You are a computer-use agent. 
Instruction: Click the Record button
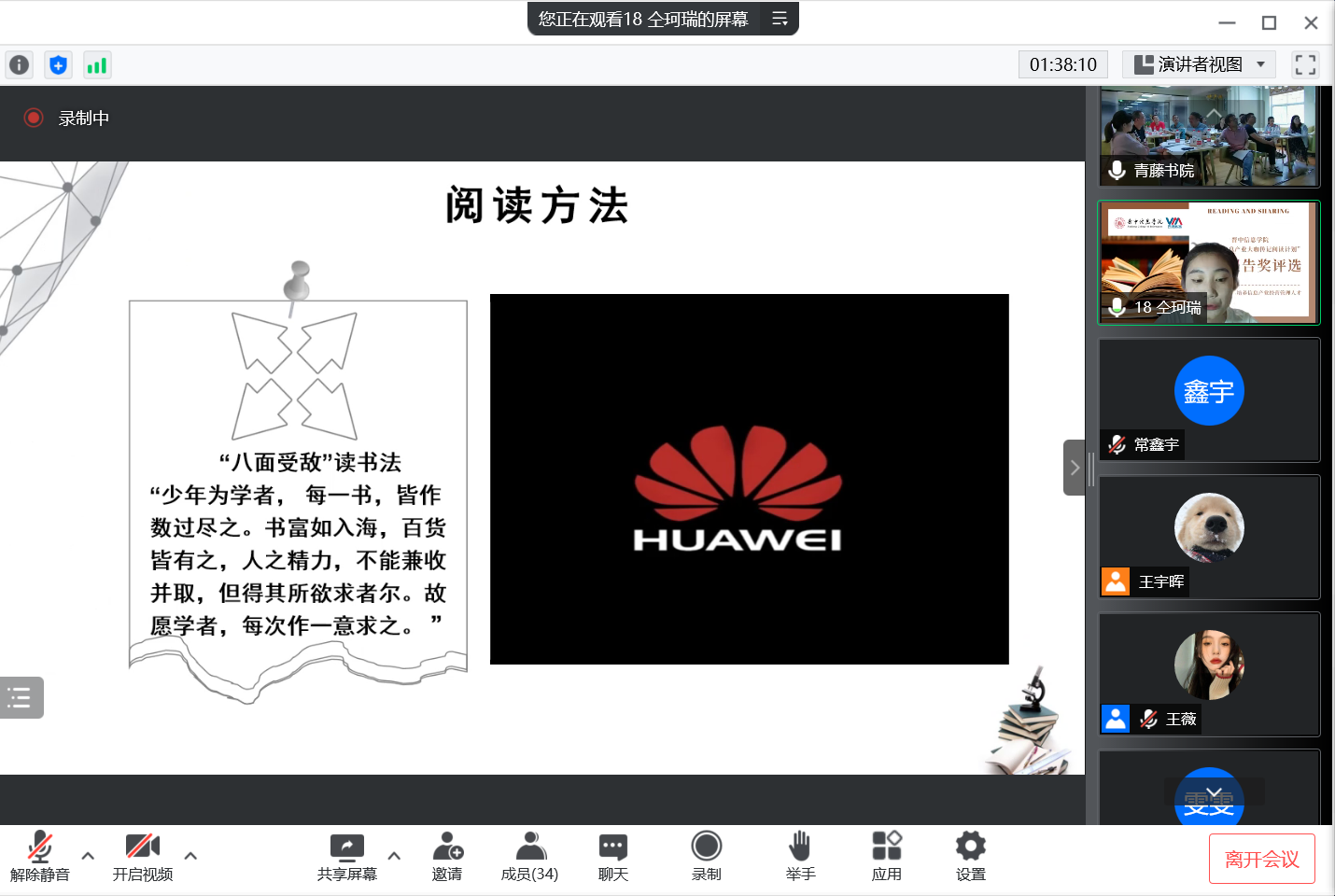click(706, 856)
